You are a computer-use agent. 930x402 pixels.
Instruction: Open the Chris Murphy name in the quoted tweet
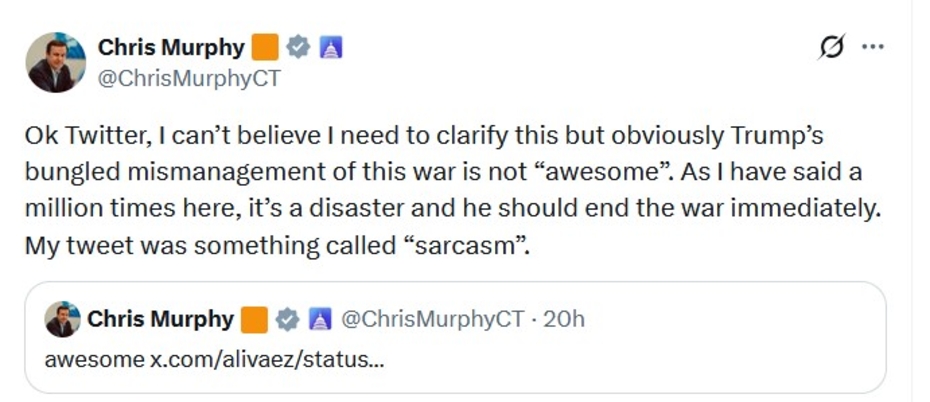(x=160, y=319)
